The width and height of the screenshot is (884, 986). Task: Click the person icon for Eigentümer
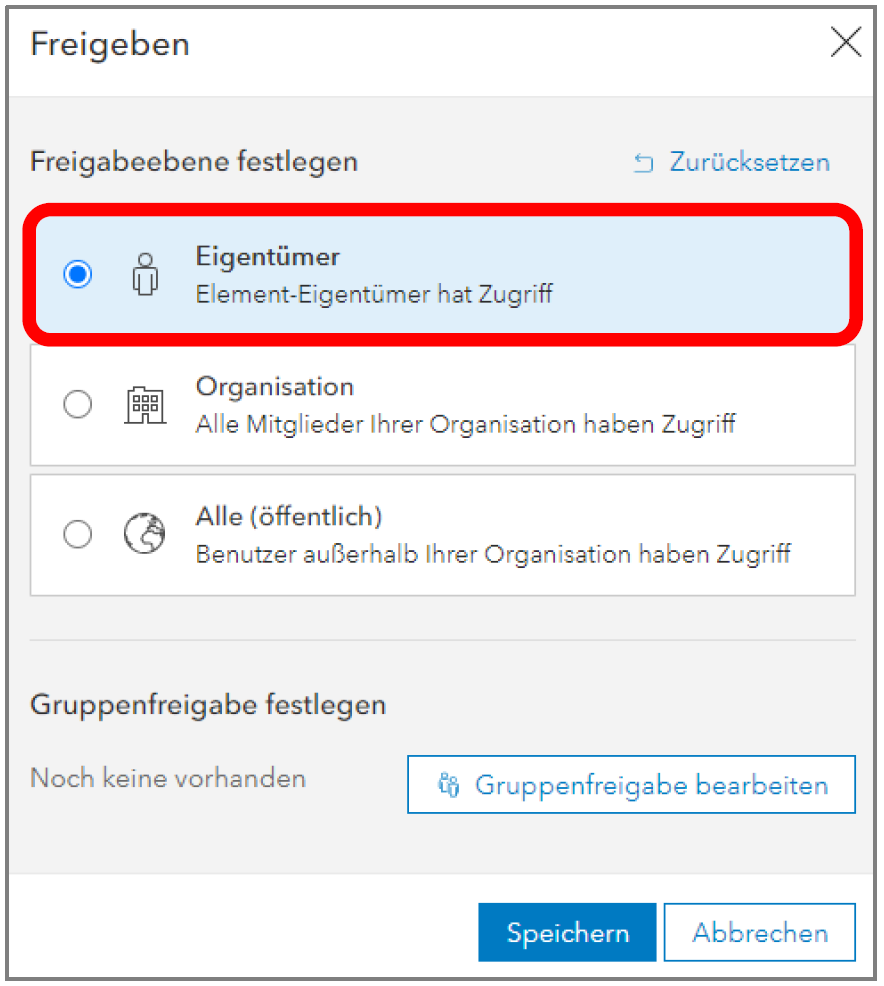coord(145,274)
